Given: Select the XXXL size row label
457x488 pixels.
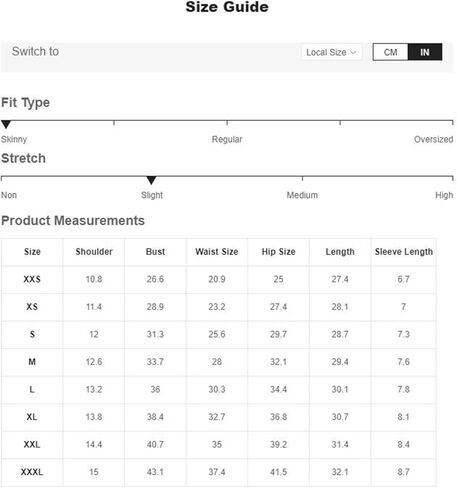Looking at the screenshot, I should [x=32, y=472].
